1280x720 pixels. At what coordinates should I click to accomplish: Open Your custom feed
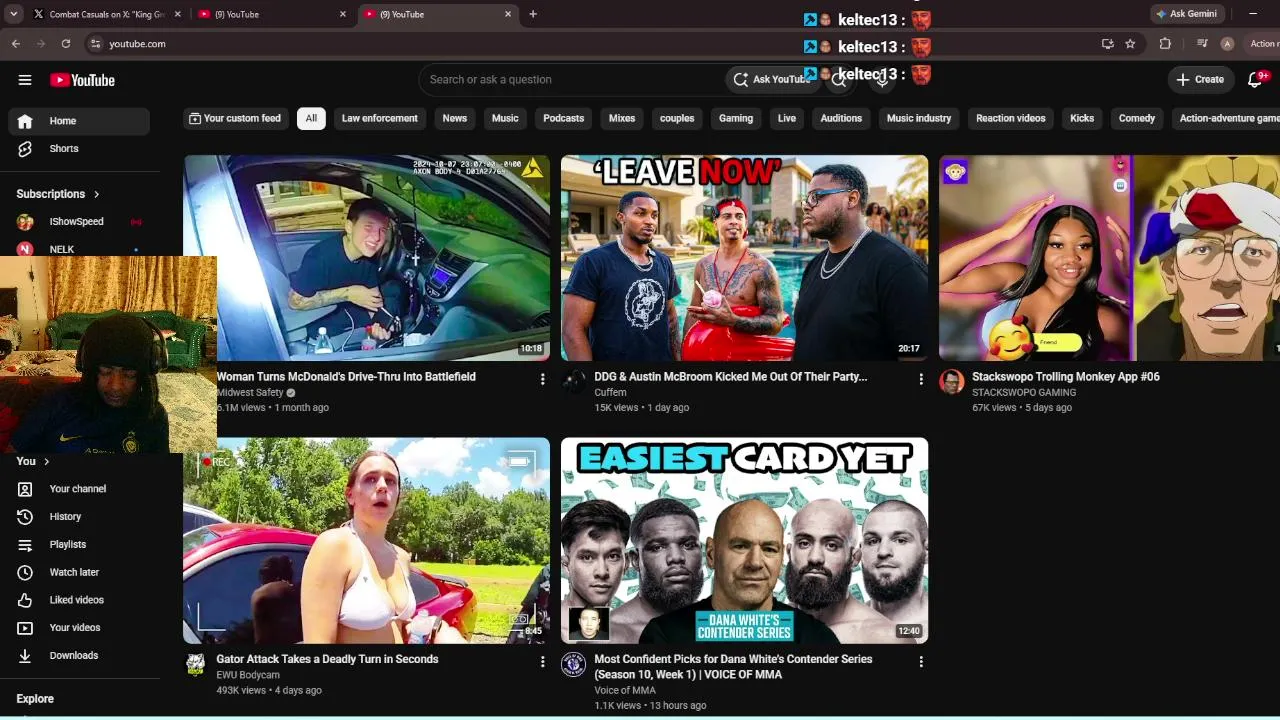235,118
